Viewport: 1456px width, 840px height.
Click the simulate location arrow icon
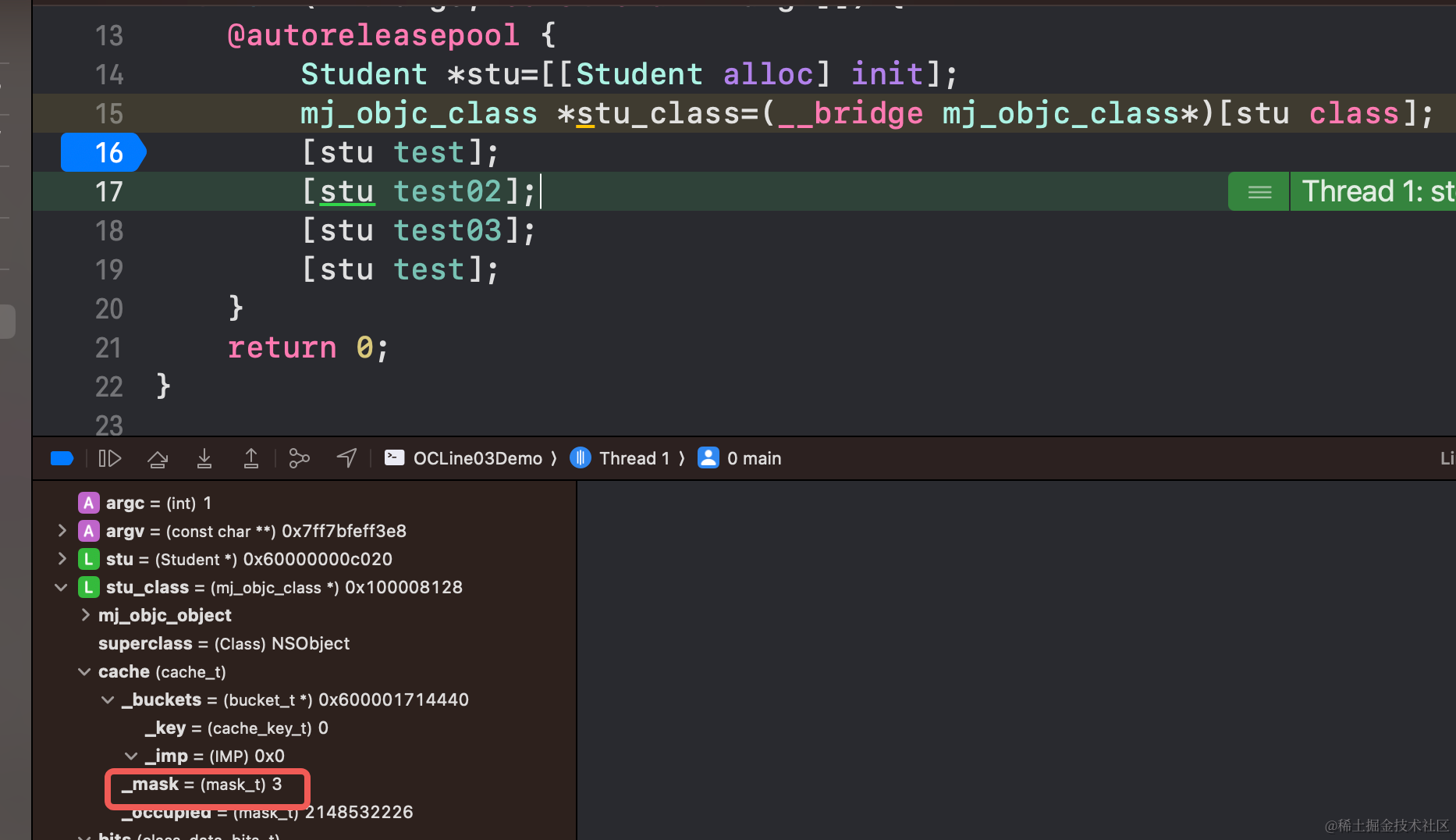tap(346, 458)
